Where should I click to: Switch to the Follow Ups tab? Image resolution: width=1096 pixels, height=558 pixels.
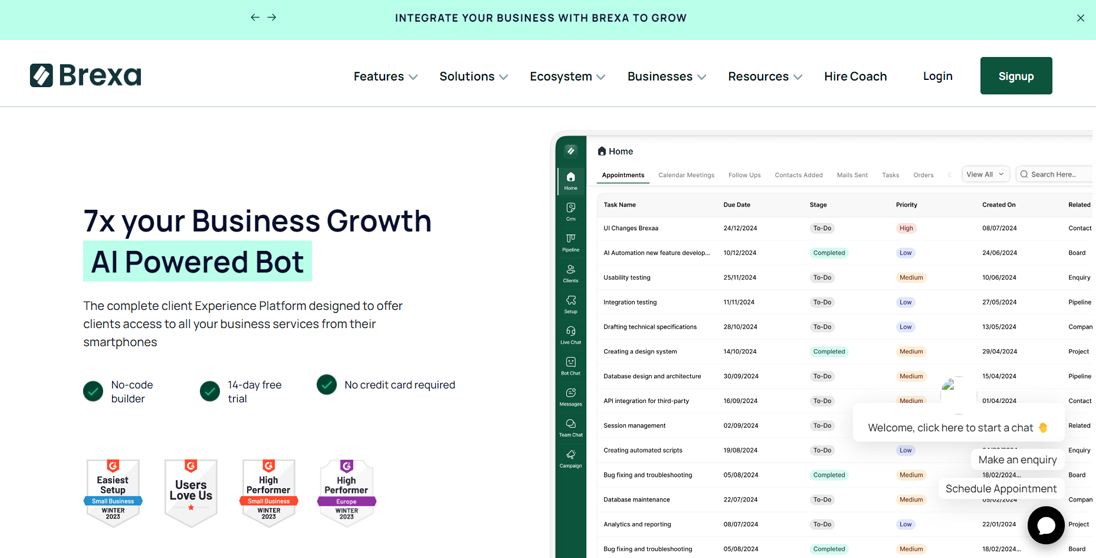coord(744,175)
